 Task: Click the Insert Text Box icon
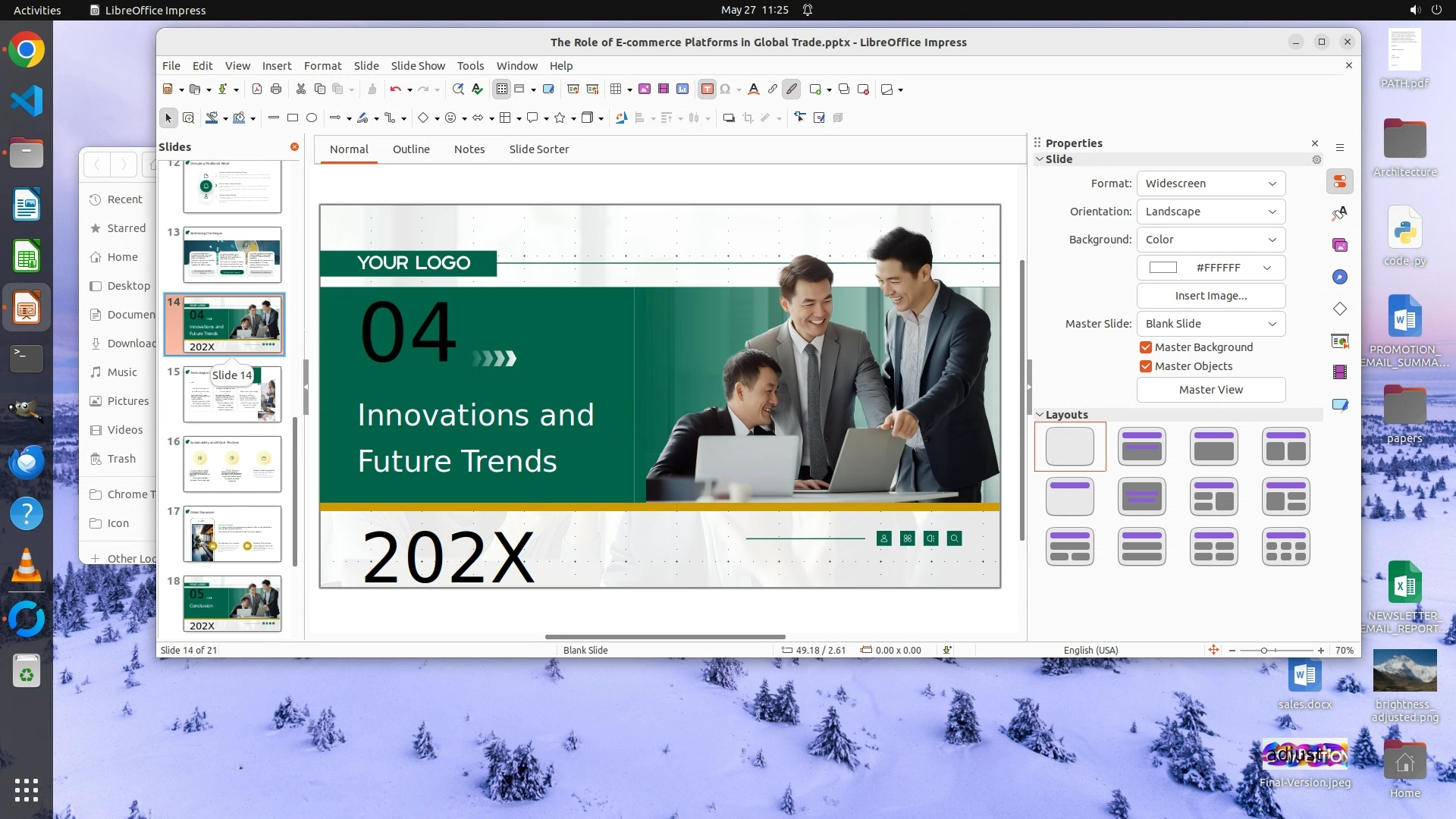coord(707,89)
